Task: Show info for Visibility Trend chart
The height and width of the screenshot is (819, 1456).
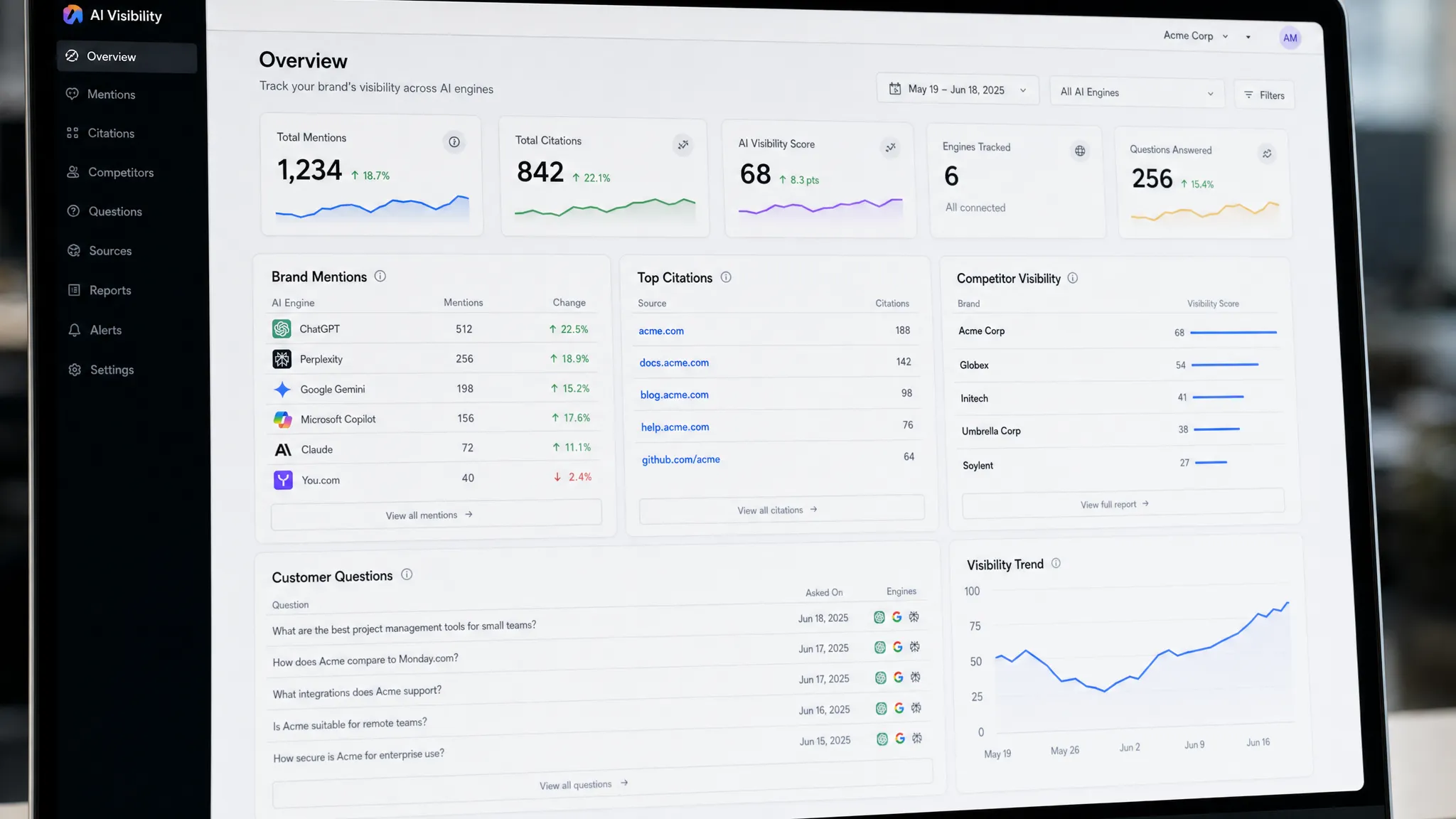Action: [x=1056, y=563]
